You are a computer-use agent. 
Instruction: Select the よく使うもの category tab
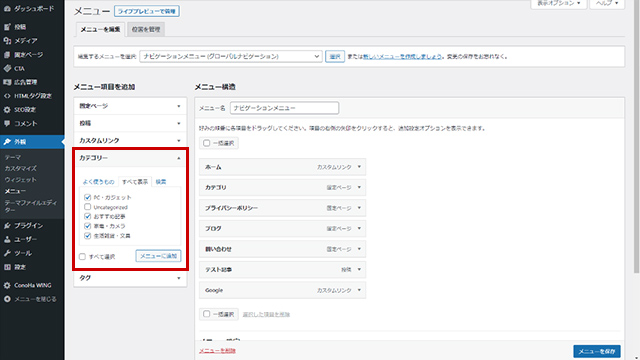(98, 182)
